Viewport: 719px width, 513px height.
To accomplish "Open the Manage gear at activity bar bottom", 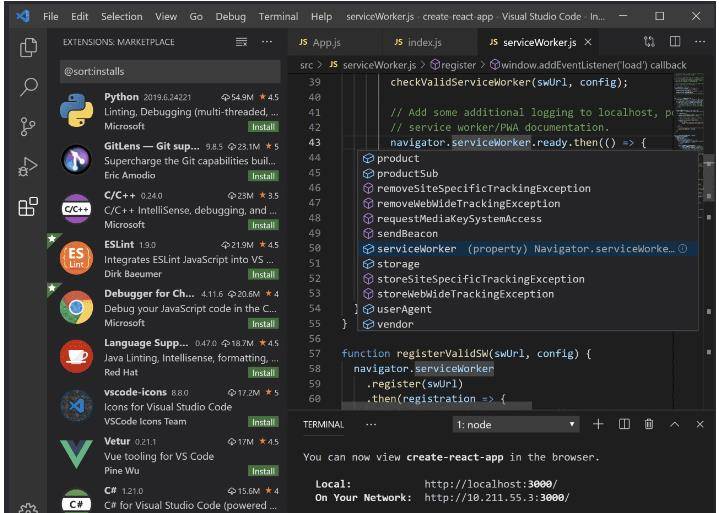I will click(x=28, y=508).
